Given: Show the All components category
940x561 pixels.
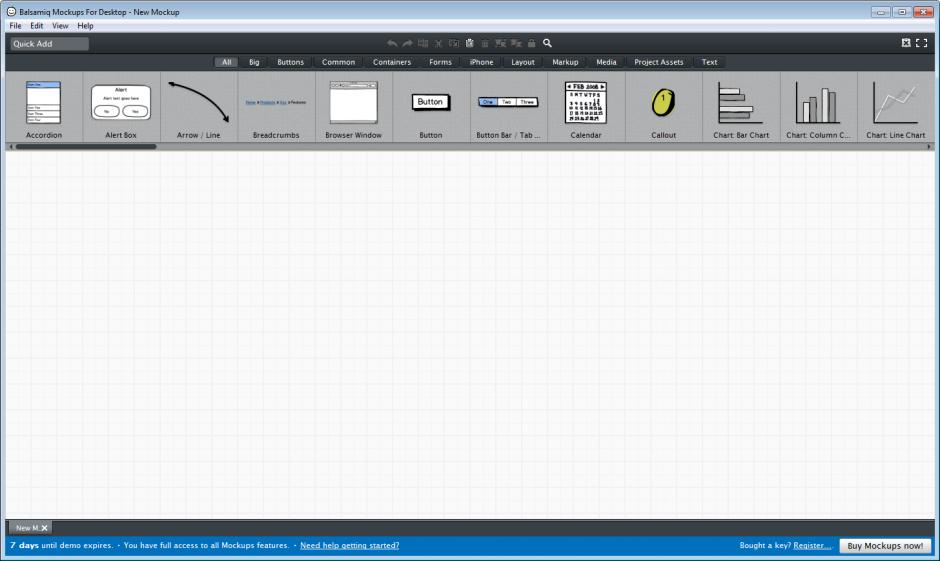Looking at the screenshot, I should [x=227, y=62].
